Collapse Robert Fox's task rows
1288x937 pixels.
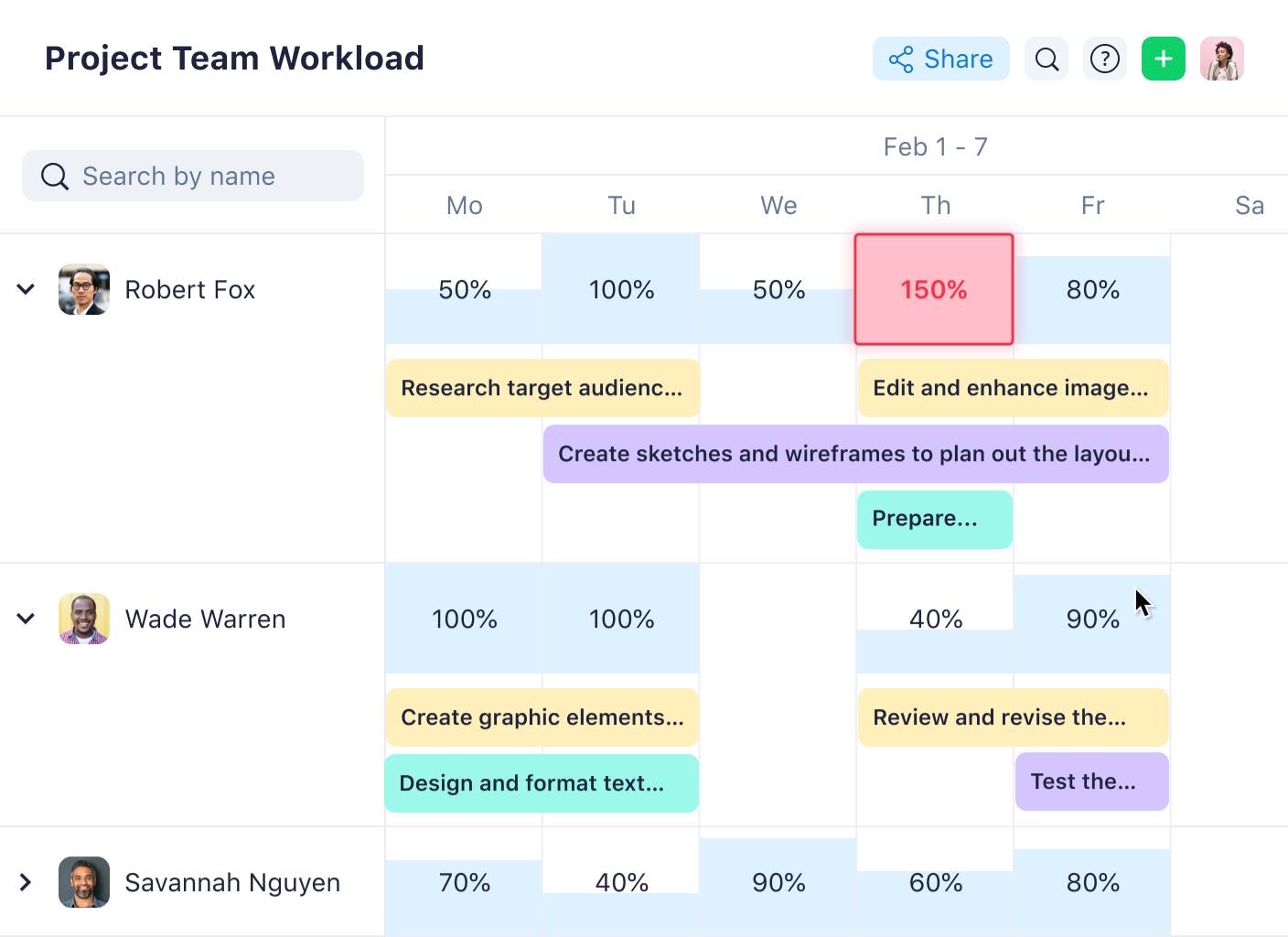click(26, 289)
